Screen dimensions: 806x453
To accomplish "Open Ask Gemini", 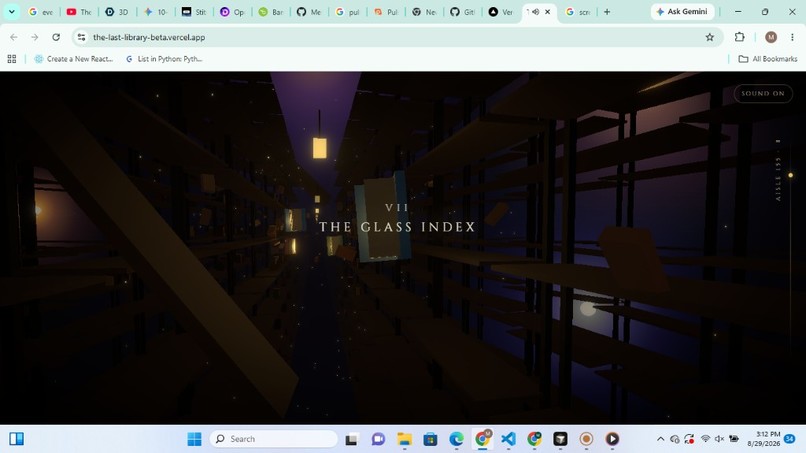I will point(682,11).
